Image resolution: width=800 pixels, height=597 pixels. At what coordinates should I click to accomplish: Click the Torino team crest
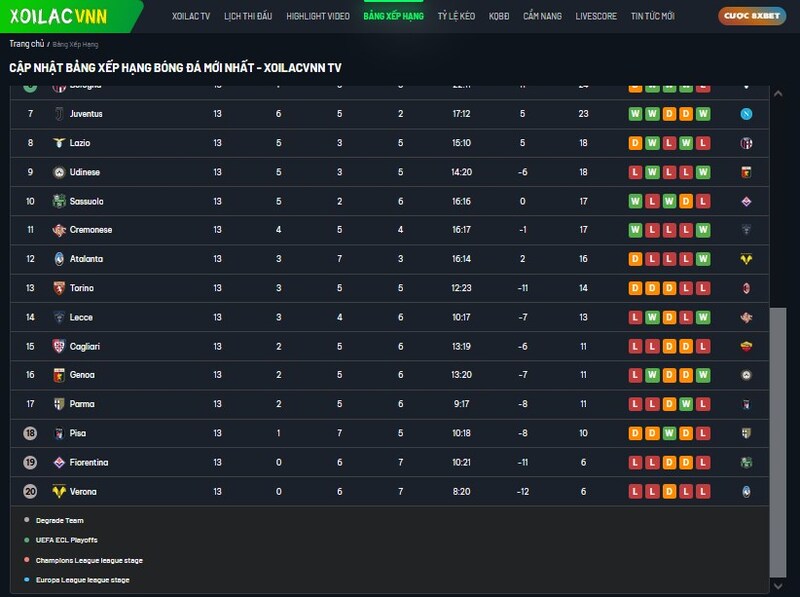[59, 288]
